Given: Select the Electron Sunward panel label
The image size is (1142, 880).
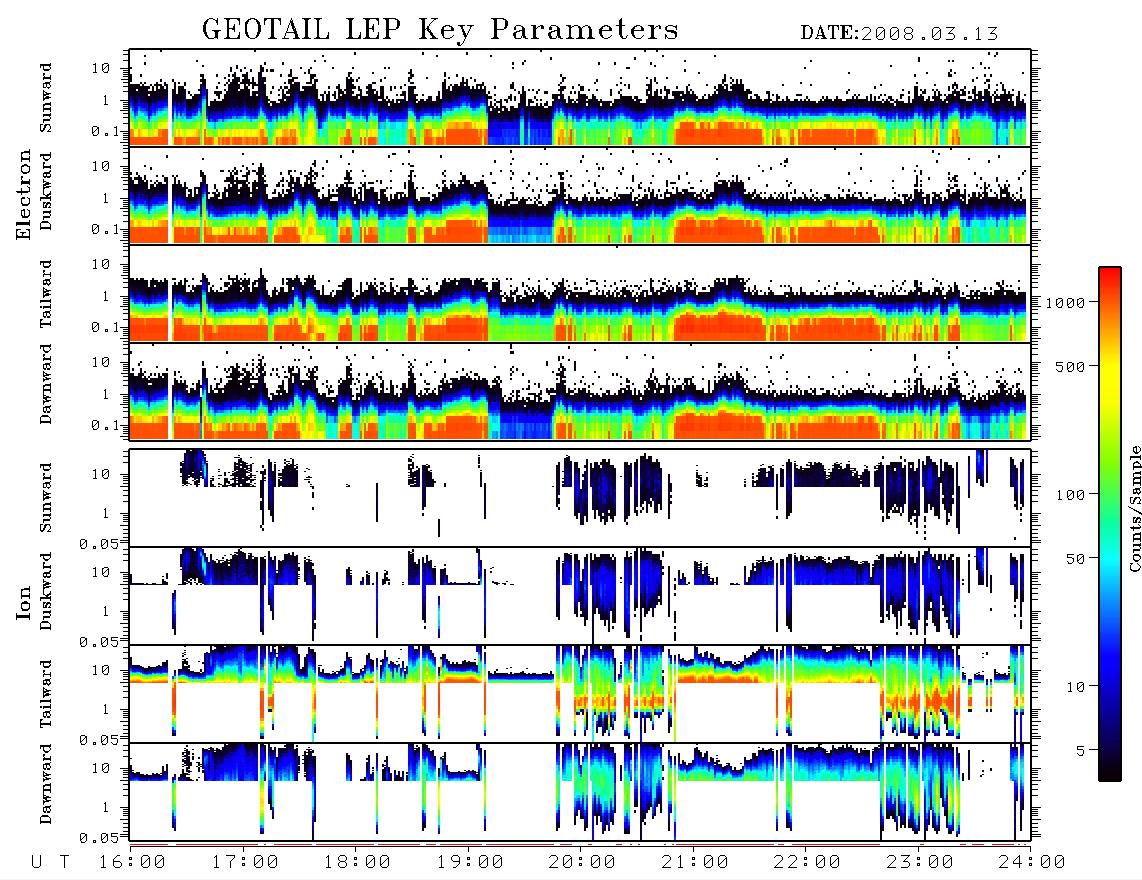Looking at the screenshot, I should pos(46,98).
